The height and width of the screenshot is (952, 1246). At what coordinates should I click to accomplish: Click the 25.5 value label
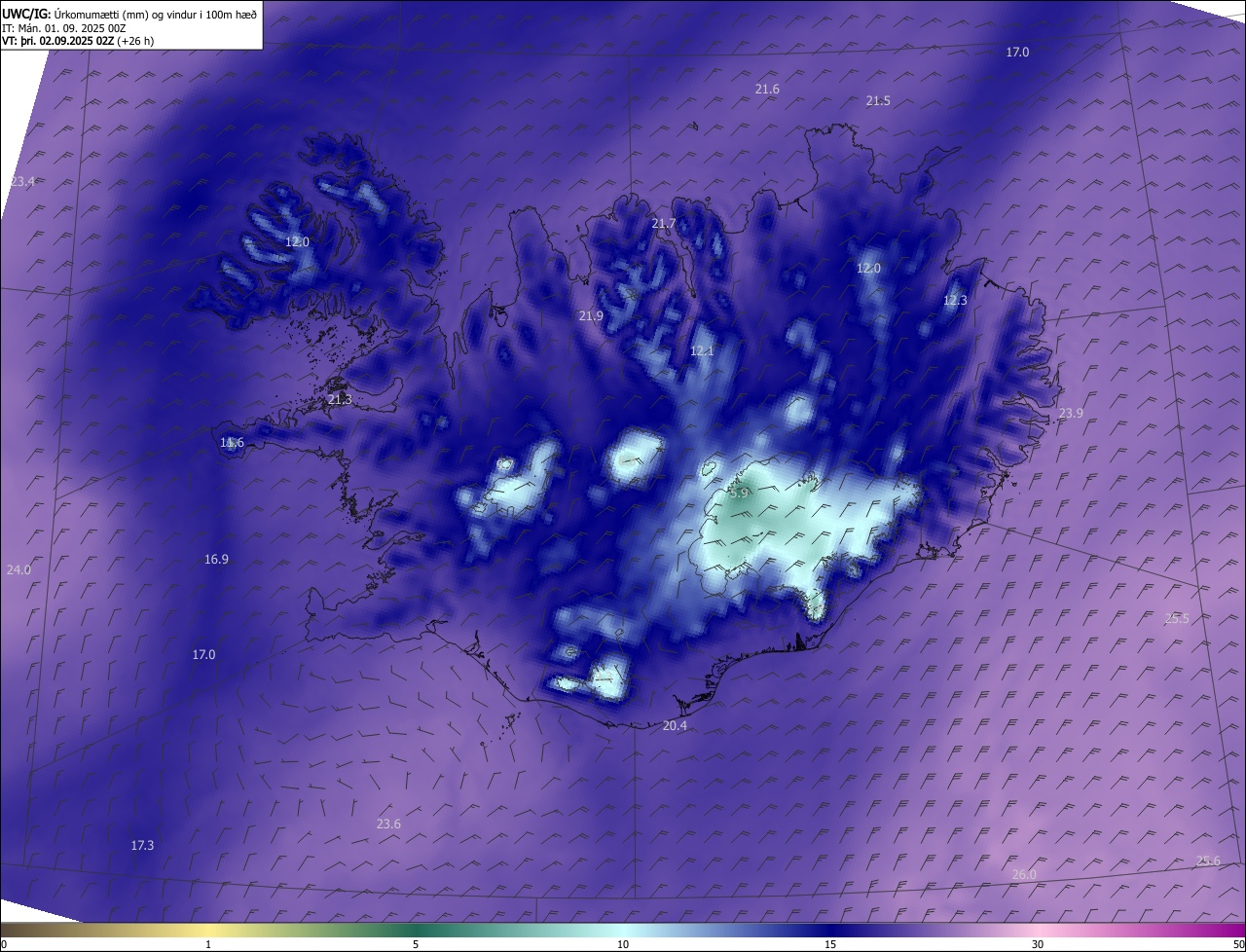tap(1177, 619)
